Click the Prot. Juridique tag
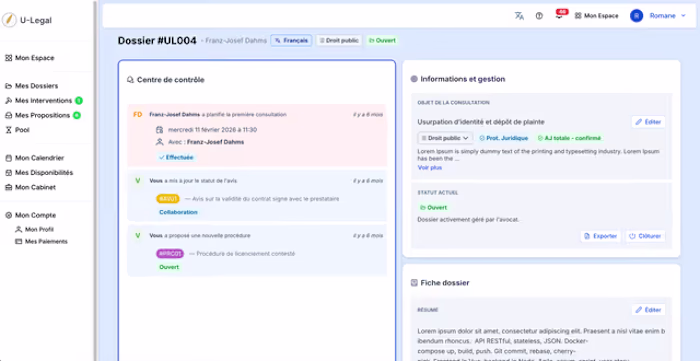 504,138
